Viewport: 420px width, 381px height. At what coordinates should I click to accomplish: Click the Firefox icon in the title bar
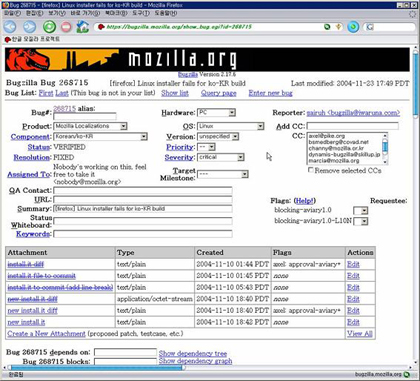(5, 5)
